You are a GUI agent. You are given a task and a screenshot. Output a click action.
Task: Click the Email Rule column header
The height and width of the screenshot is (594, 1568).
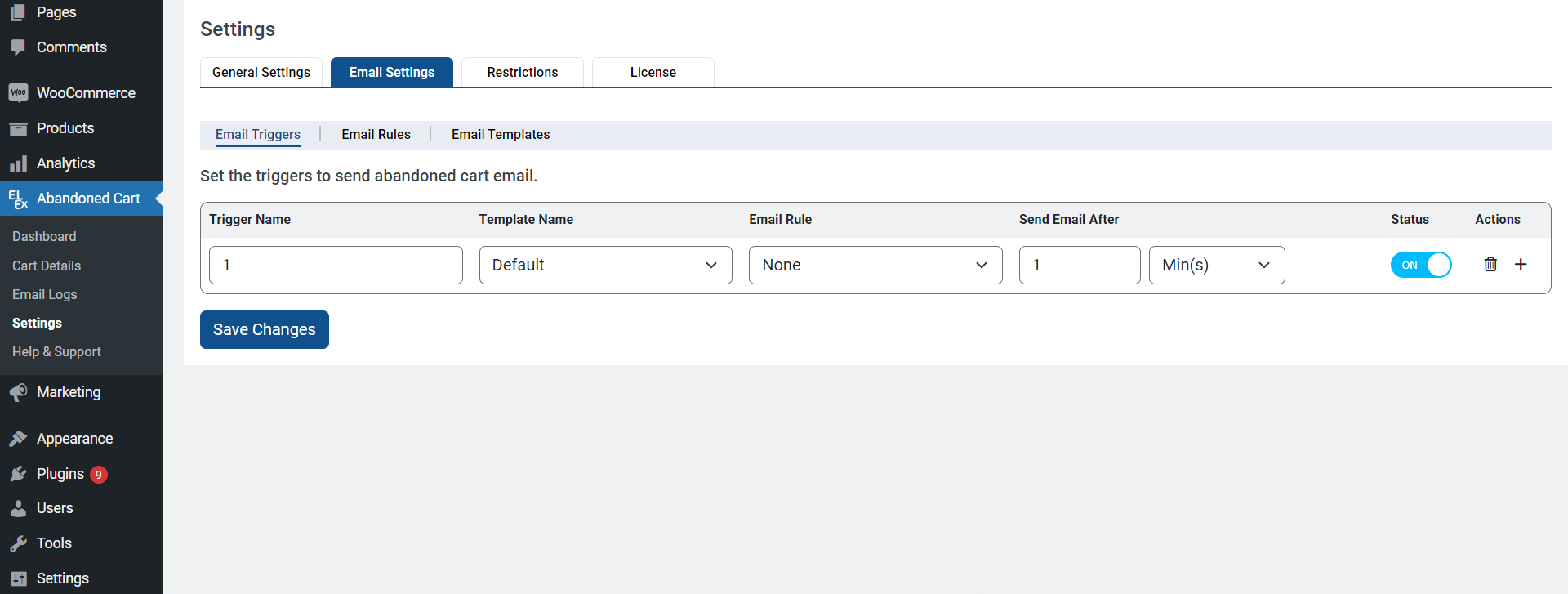tap(780, 219)
